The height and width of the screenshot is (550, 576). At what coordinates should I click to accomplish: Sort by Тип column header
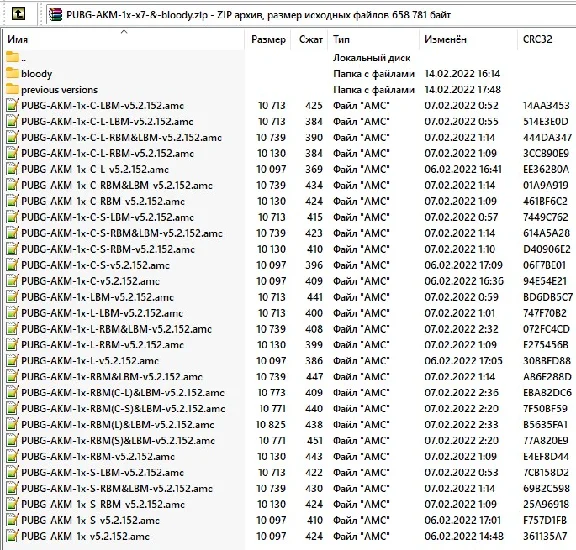click(374, 39)
